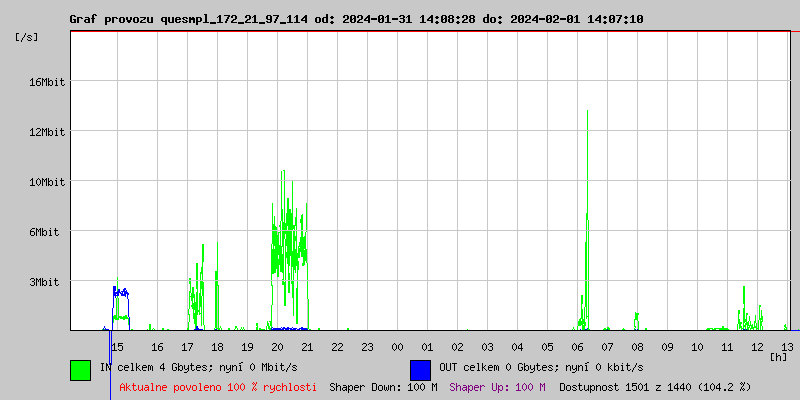Click the blue OUT legend swatch

420,369
